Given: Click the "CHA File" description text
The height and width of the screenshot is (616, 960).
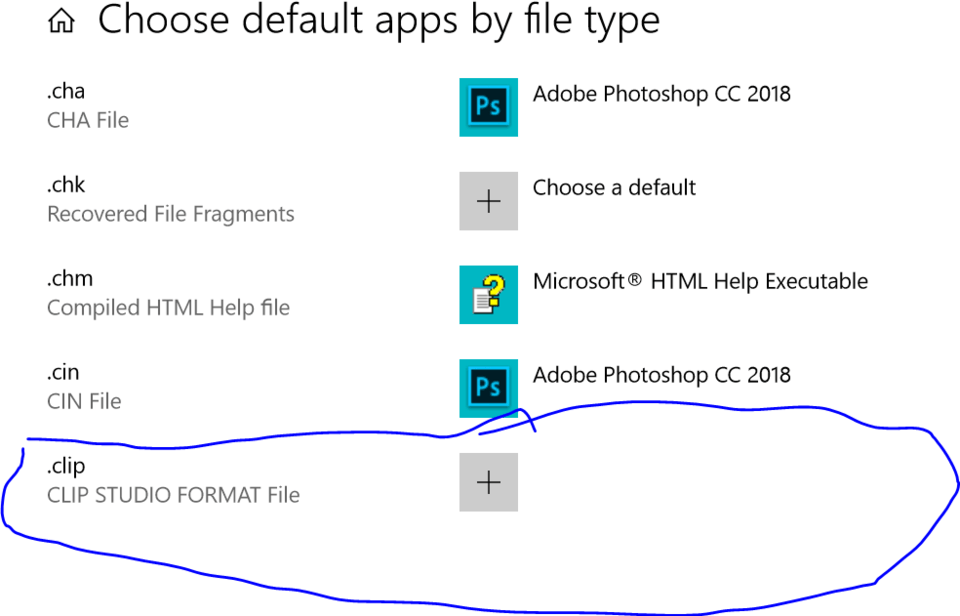Looking at the screenshot, I should pos(88,120).
